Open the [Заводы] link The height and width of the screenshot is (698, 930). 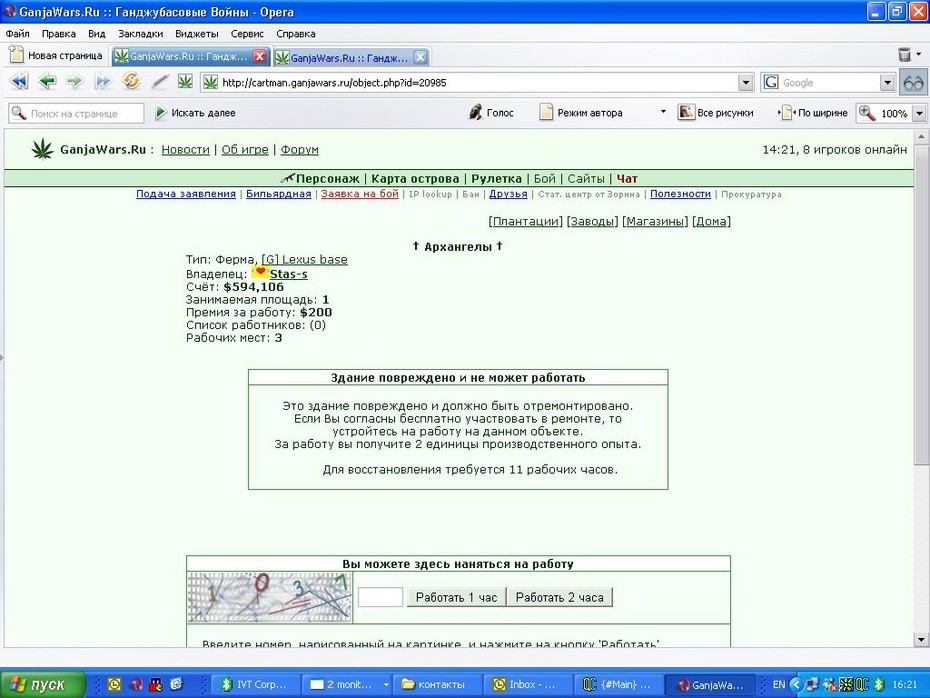coord(593,221)
